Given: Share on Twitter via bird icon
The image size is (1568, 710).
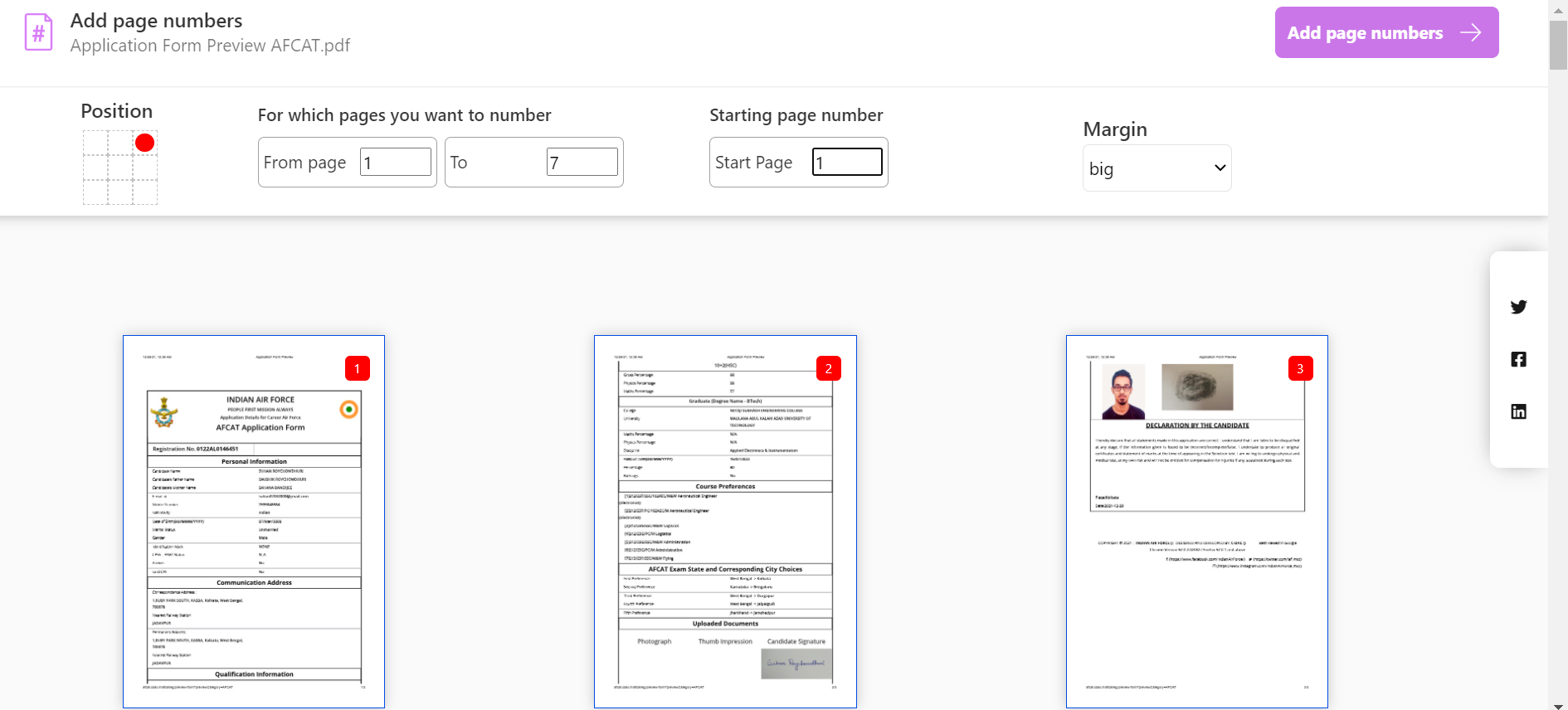Looking at the screenshot, I should pos(1518,307).
